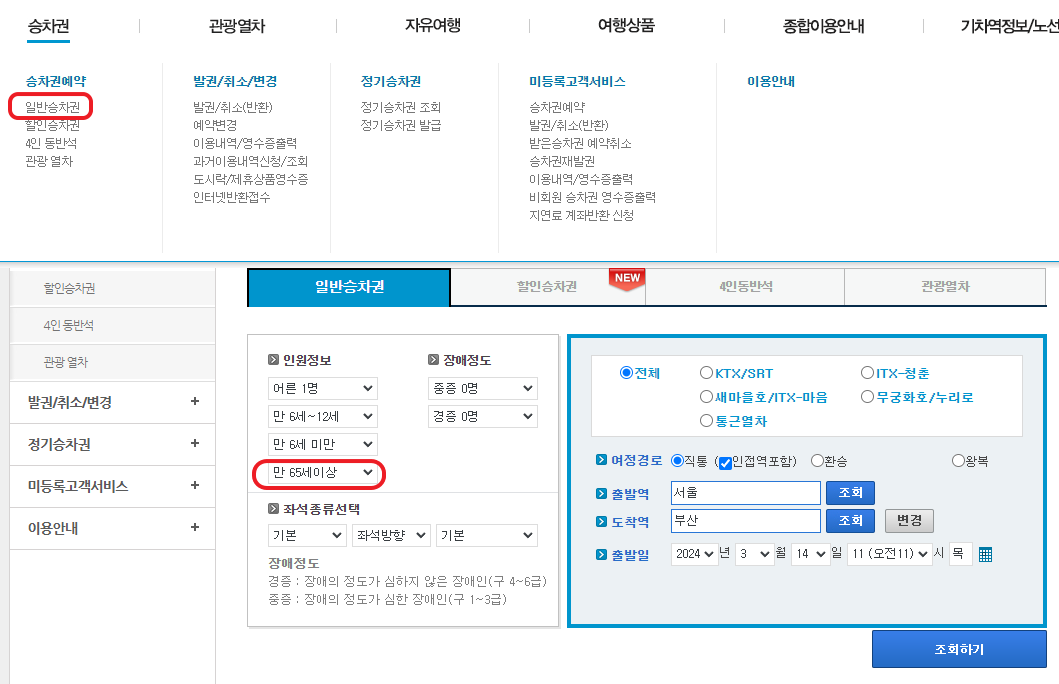Image resolution: width=1059 pixels, height=684 pixels.
Task: Open the 관광열차 top menu
Action: [237, 26]
